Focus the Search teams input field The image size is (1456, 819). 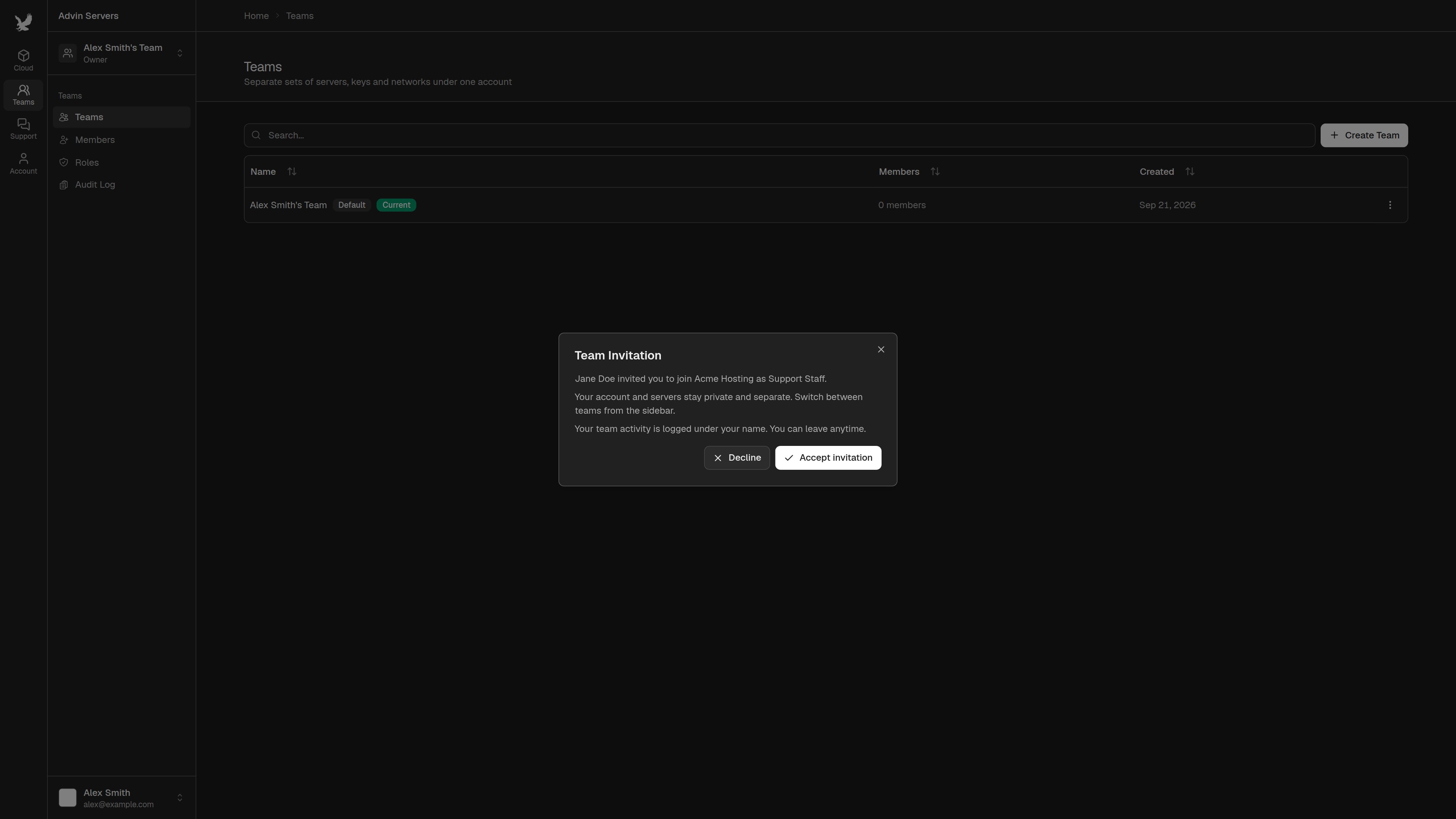[780, 135]
